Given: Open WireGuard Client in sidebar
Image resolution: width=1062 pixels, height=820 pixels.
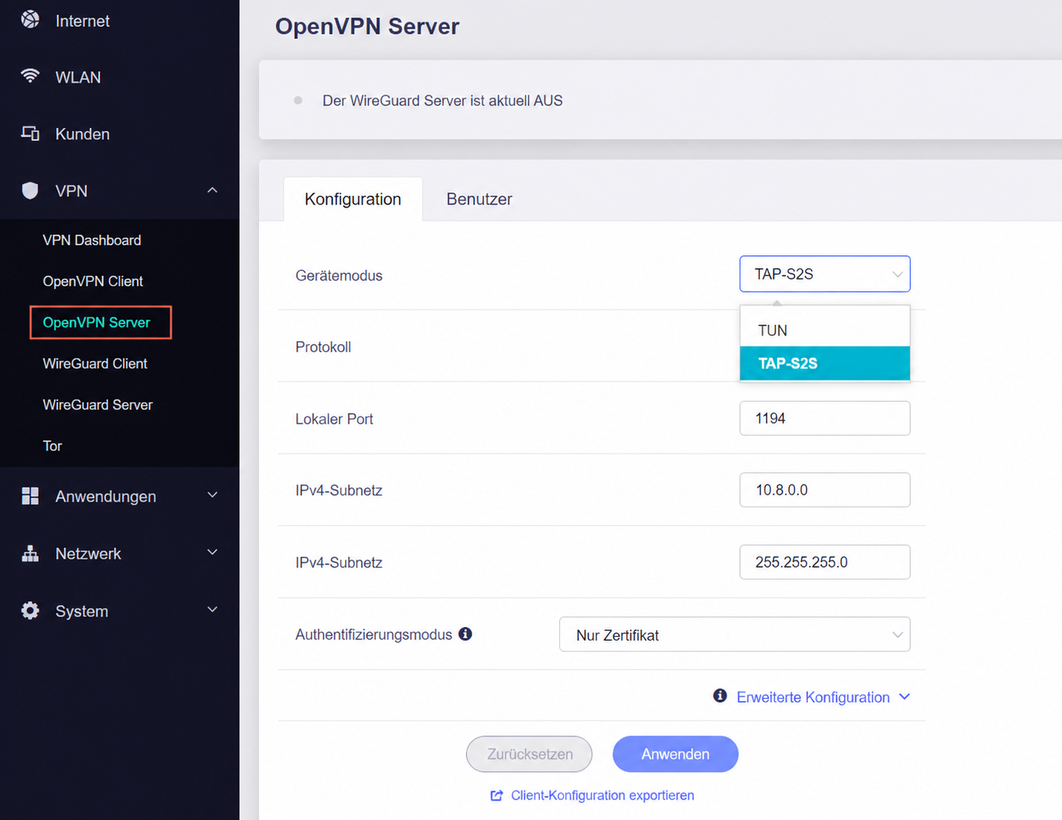Looking at the screenshot, I should pos(95,364).
